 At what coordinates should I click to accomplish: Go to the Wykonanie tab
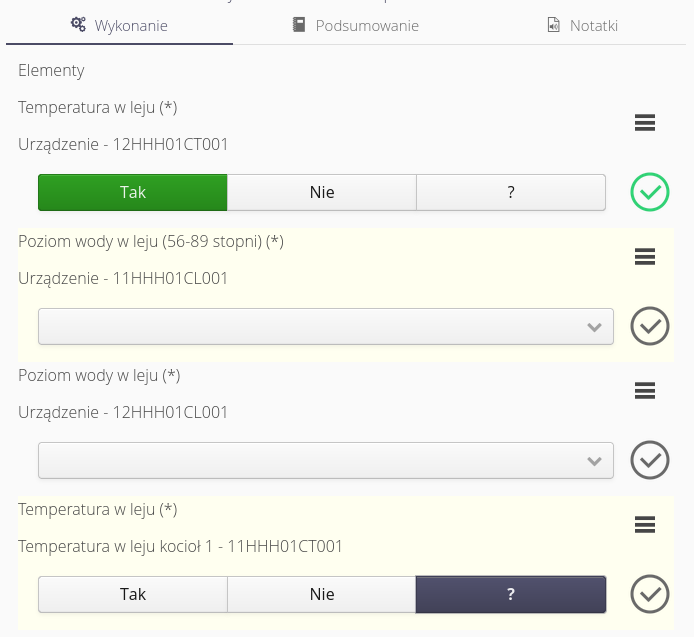[x=119, y=26]
